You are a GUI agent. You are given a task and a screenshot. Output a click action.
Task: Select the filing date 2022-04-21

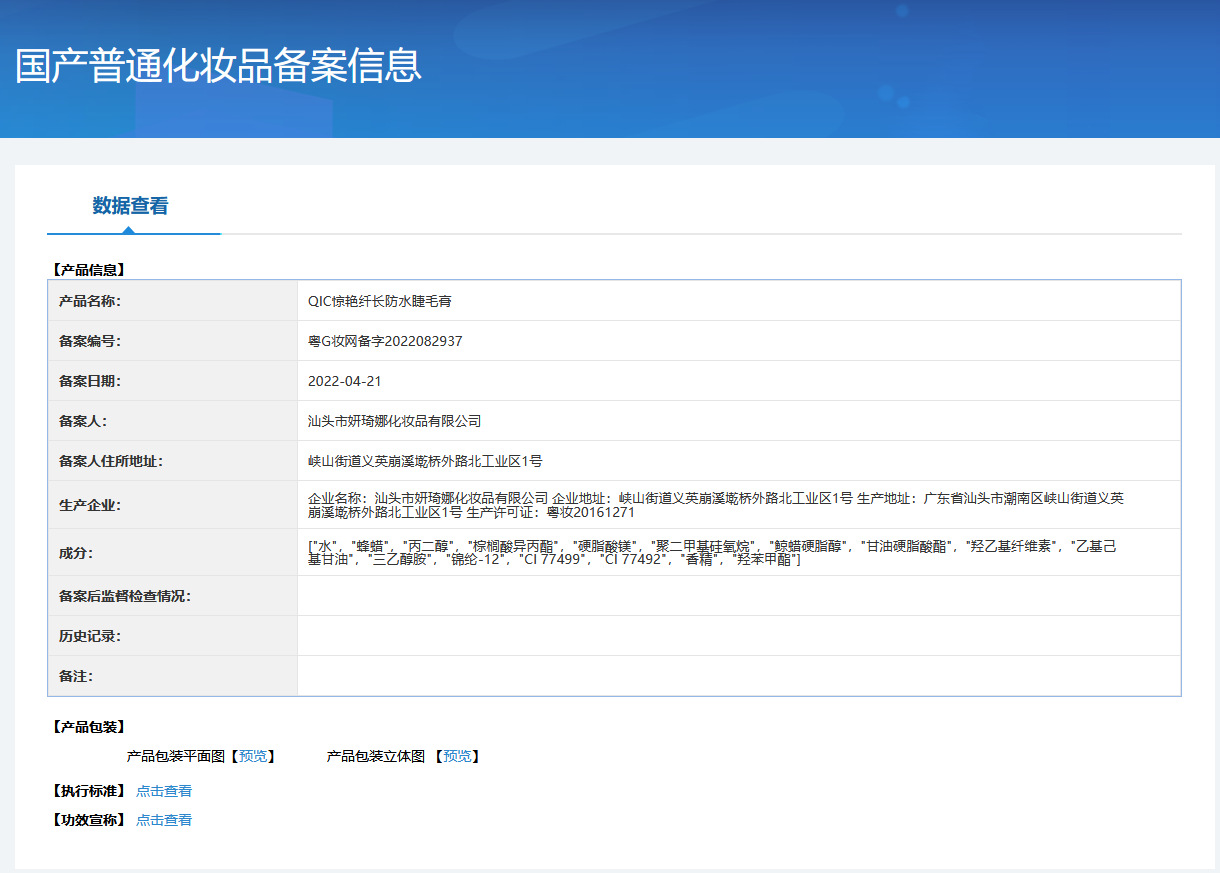coord(344,381)
